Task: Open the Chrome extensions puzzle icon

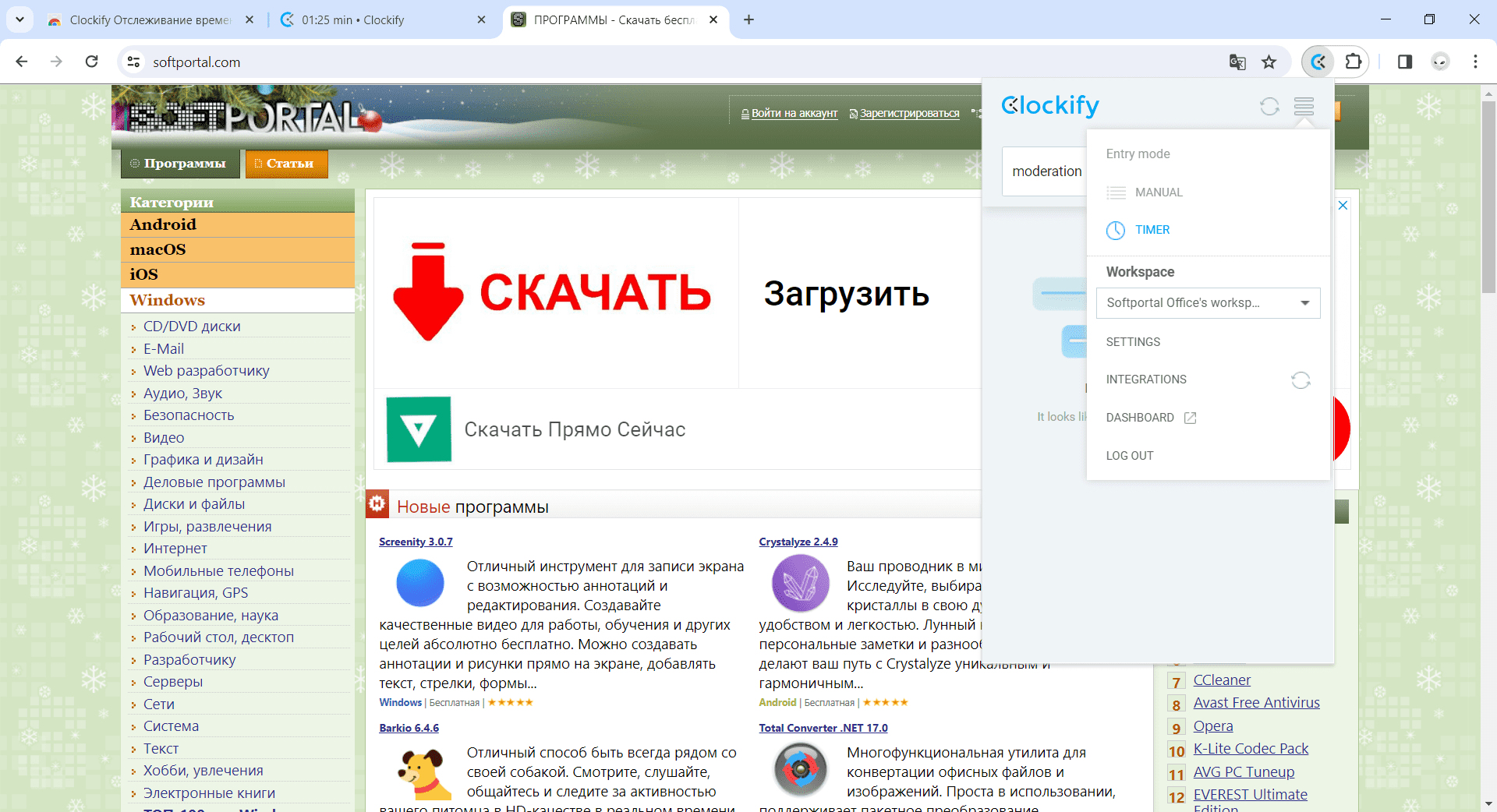Action: coord(1354,62)
